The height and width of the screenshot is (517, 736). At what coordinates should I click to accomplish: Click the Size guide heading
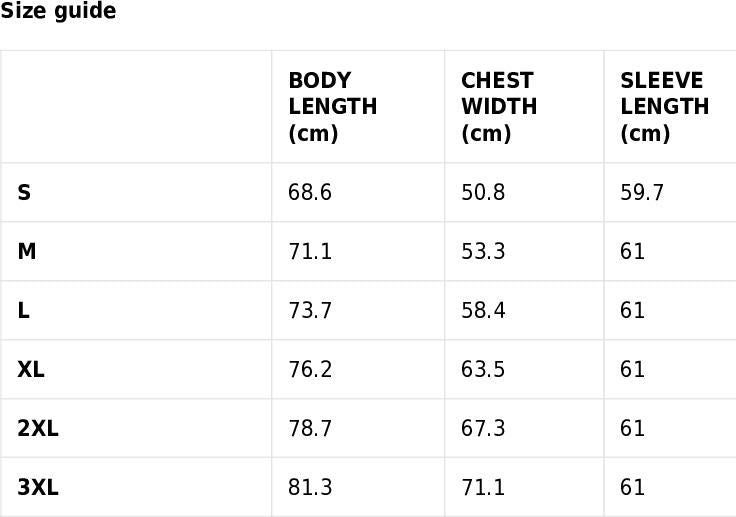(x=58, y=12)
